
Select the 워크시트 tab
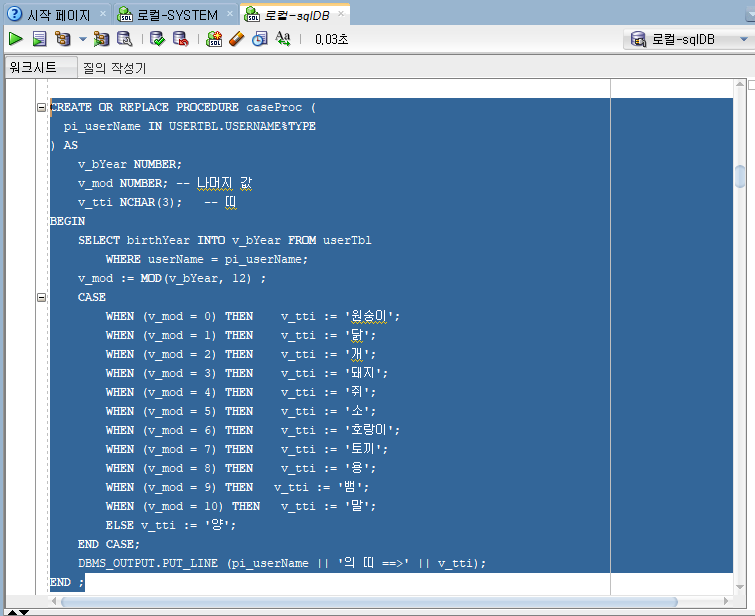[x=41, y=67]
